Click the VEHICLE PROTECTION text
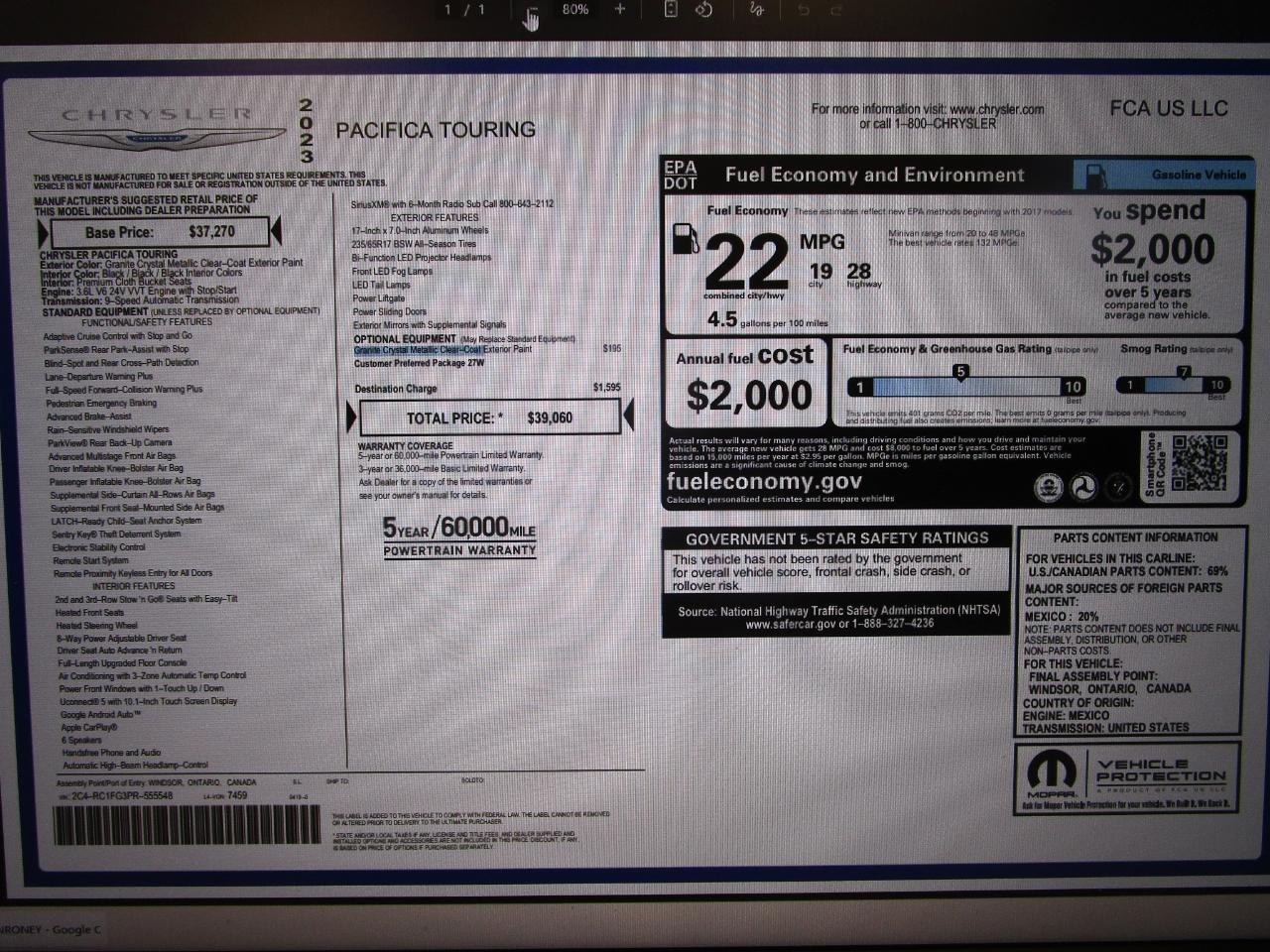Viewport: 1270px width, 952px height. [x=1161, y=771]
